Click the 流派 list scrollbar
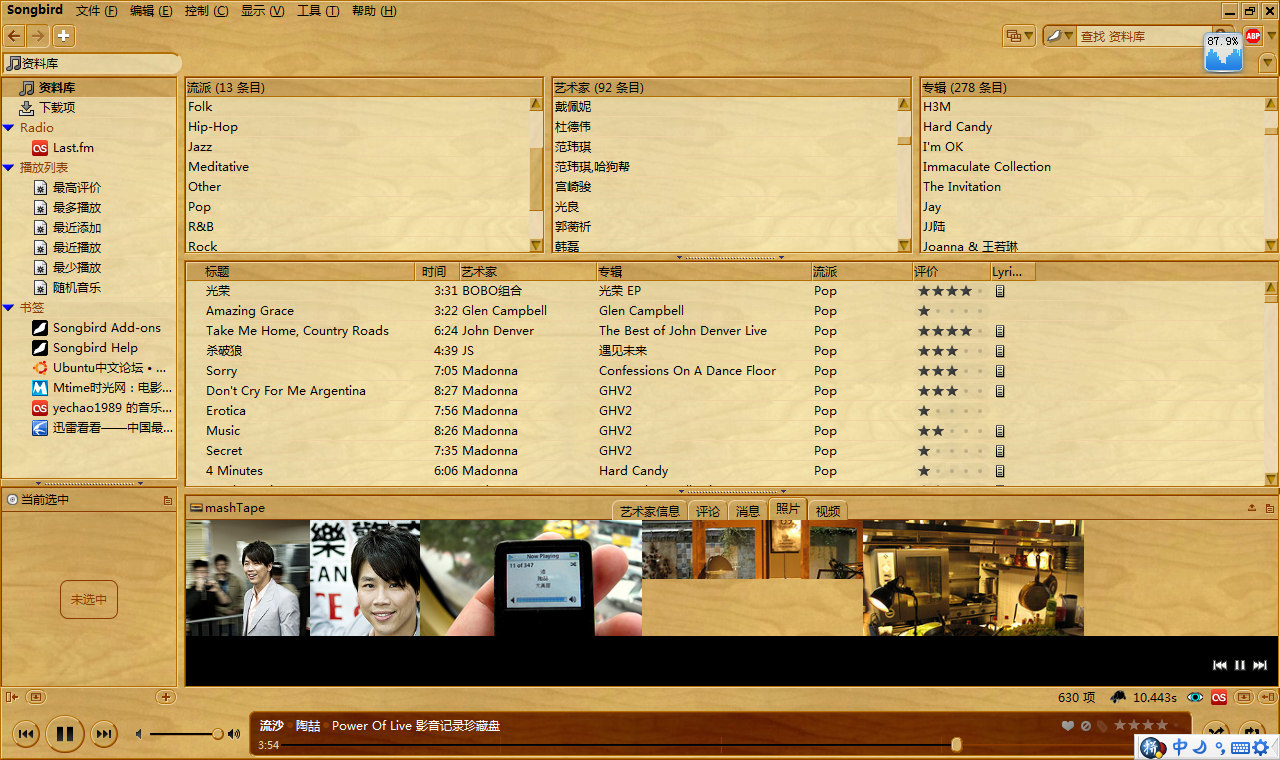Image resolution: width=1280 pixels, height=760 pixels. [x=536, y=174]
